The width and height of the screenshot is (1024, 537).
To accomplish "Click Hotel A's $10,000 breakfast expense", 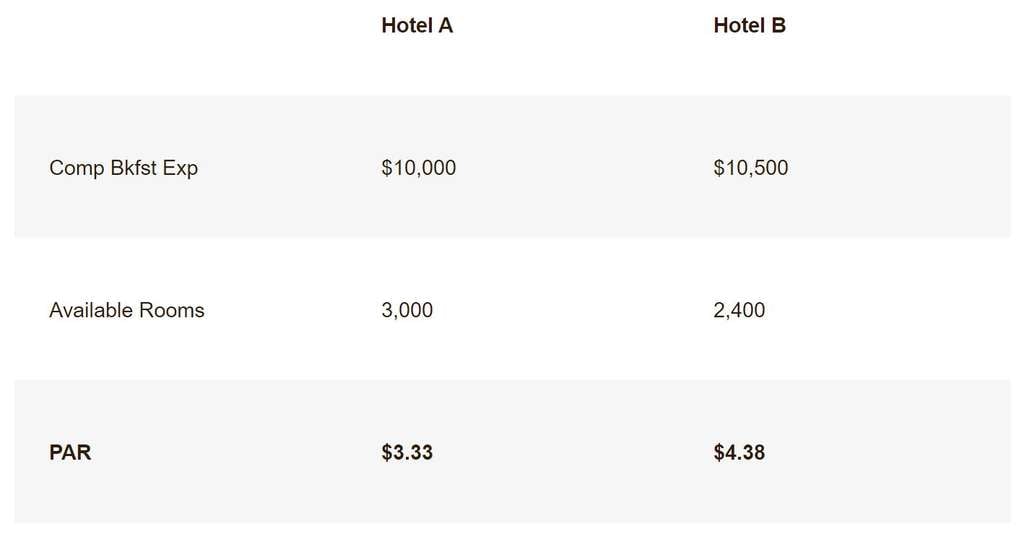I will (418, 168).
